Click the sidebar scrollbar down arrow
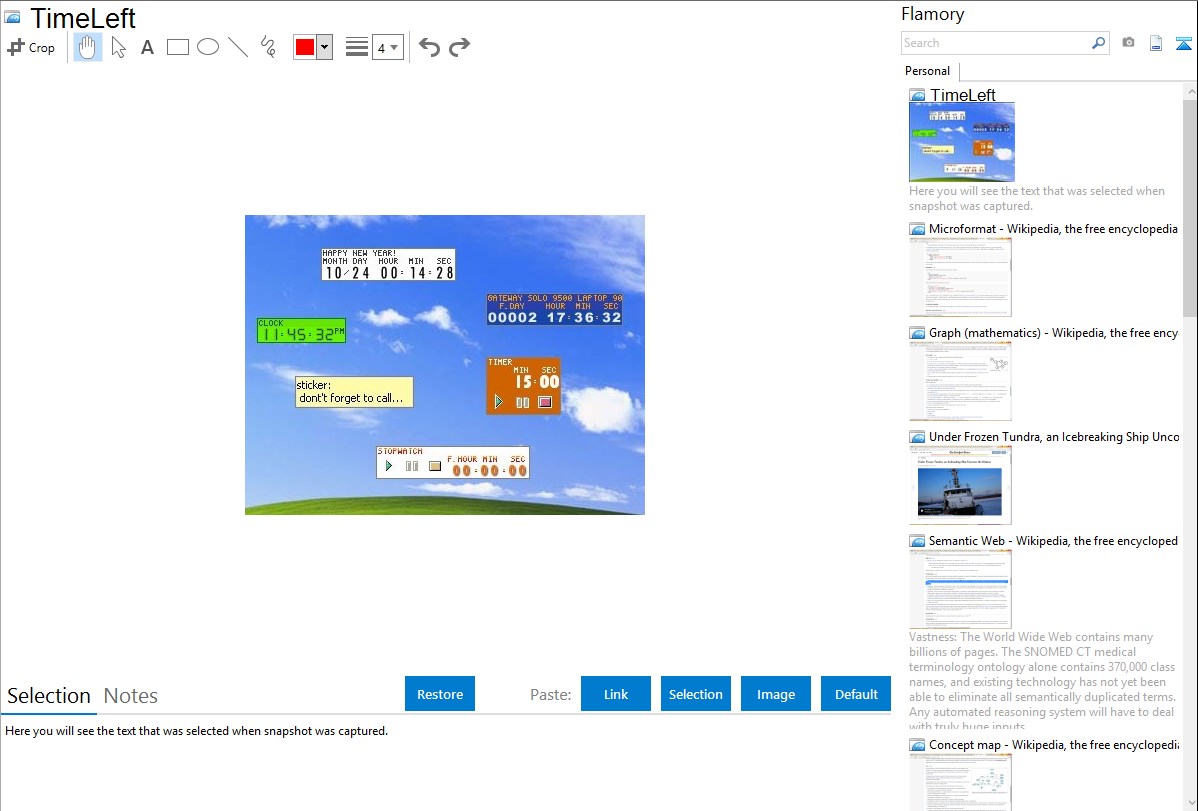The width and height of the screenshot is (1198, 811). (1190, 803)
